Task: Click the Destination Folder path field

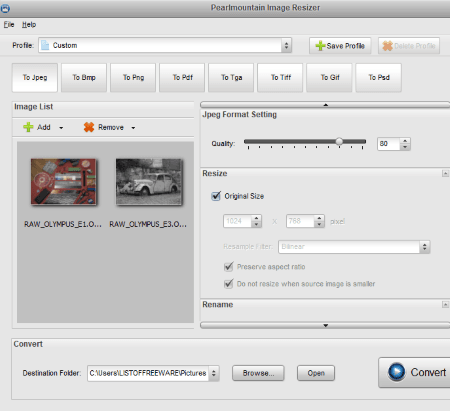Action: [x=148, y=373]
